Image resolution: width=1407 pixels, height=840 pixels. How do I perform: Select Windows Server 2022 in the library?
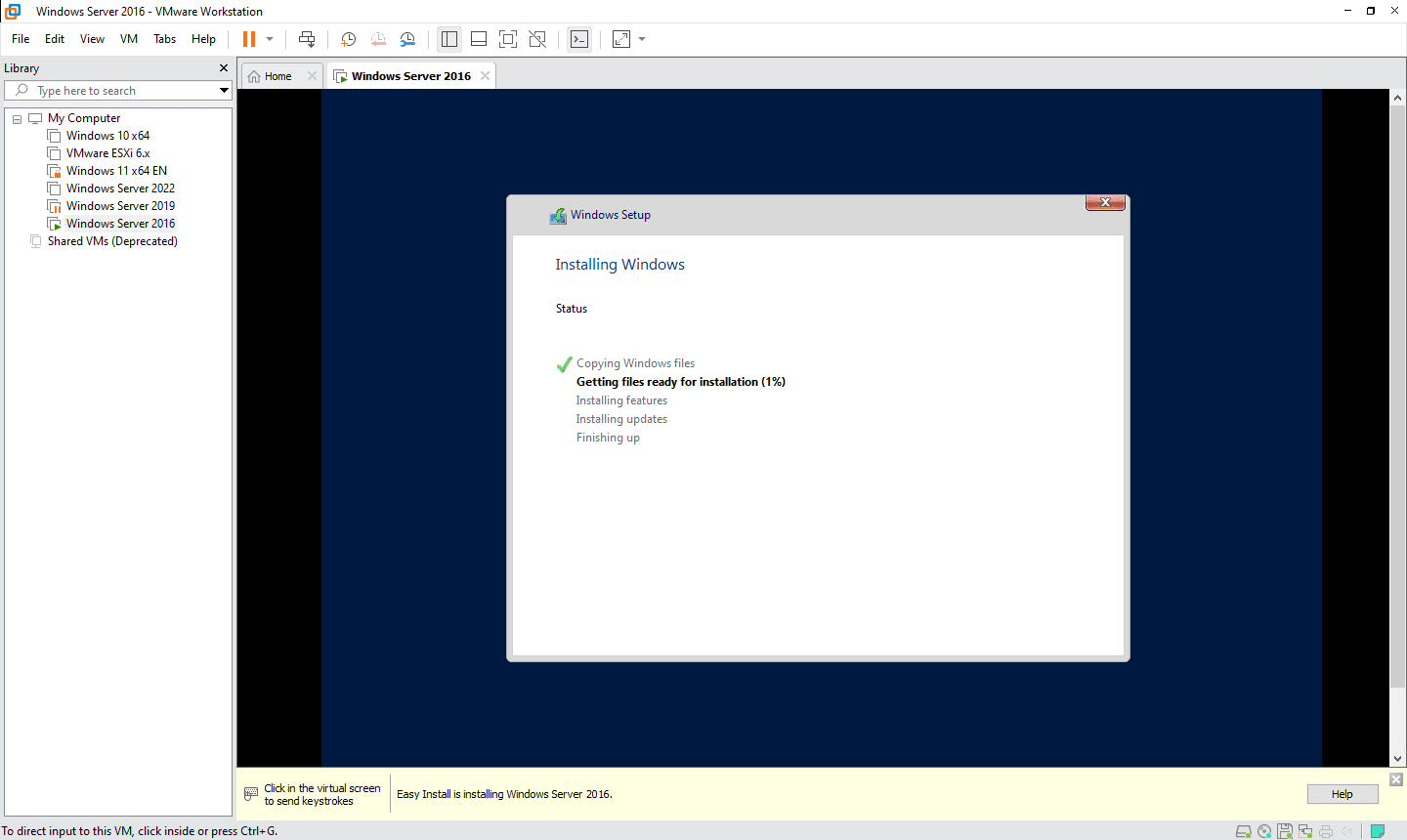click(x=120, y=189)
